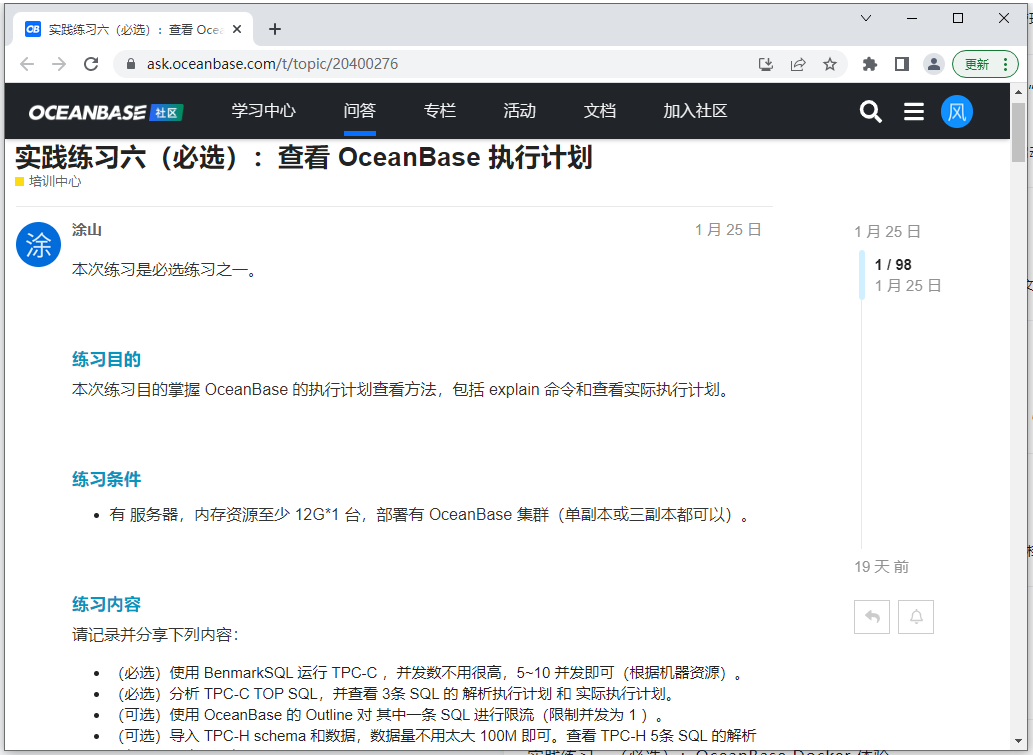Bookmark this page with the star icon

point(830,64)
